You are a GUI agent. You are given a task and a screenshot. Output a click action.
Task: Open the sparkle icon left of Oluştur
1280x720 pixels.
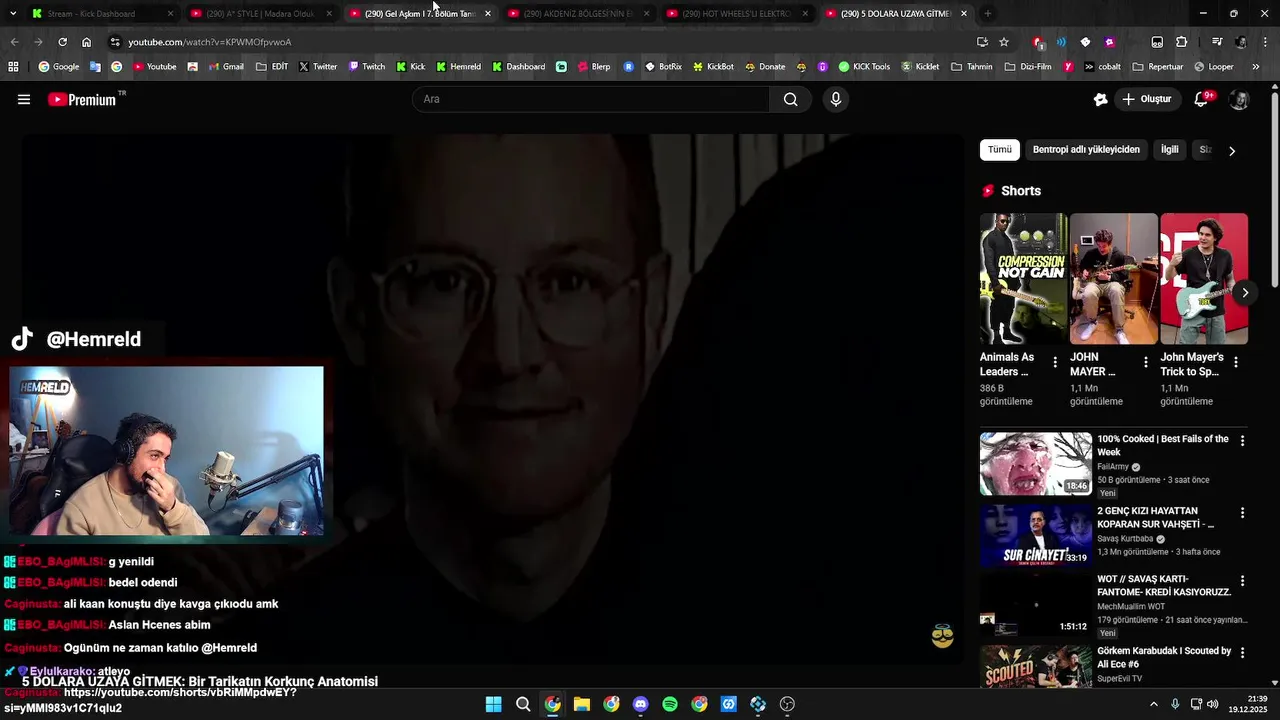(1101, 99)
